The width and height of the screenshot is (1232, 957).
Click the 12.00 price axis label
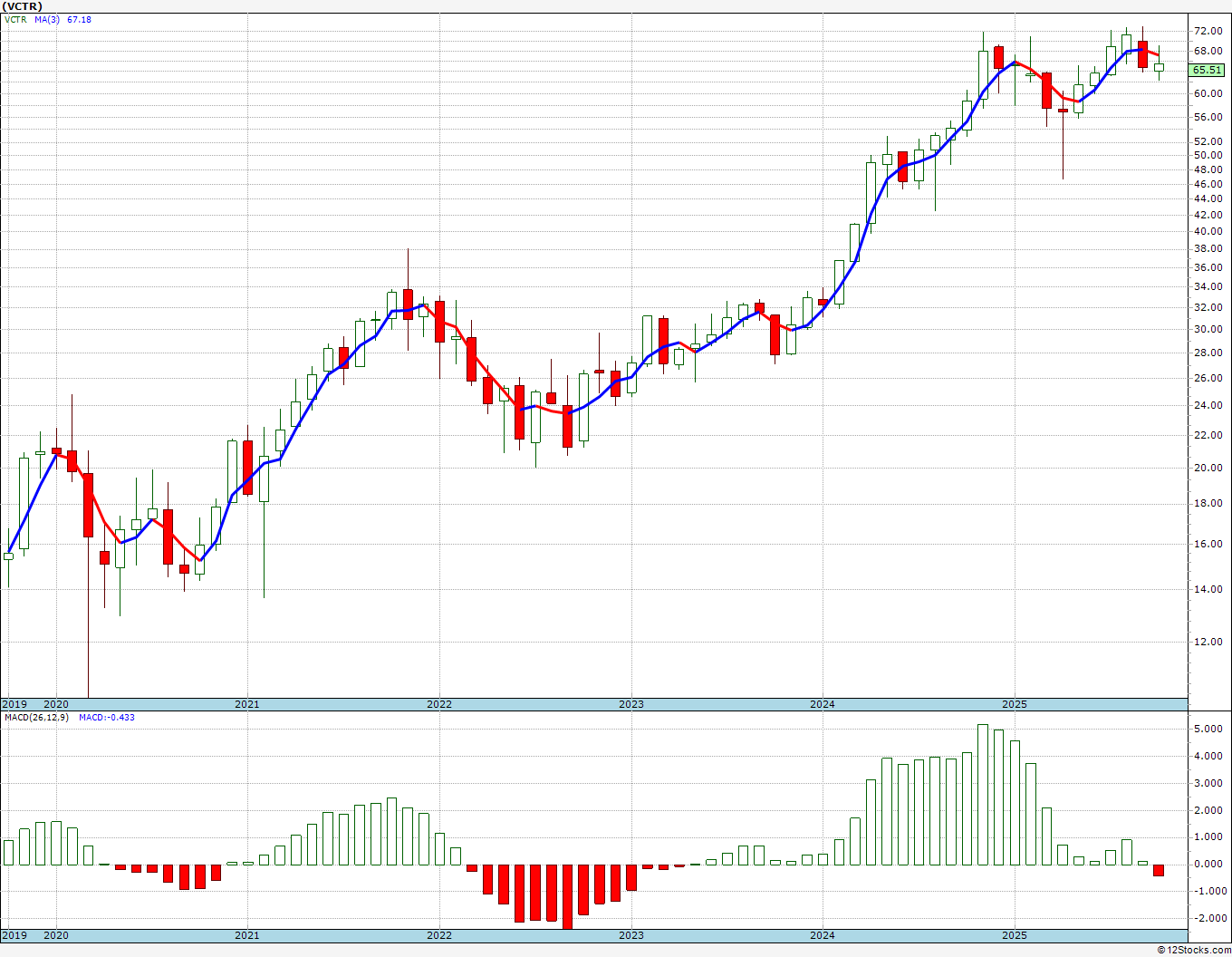1208,642
